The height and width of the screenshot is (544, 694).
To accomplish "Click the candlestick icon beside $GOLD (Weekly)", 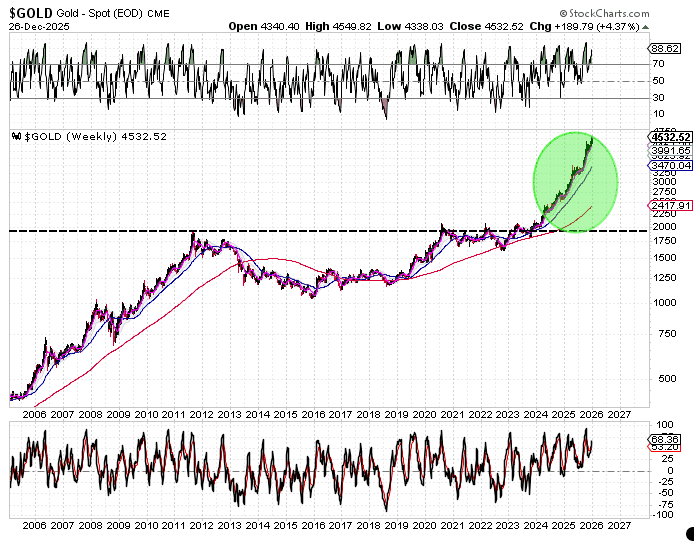I will (x=14, y=136).
